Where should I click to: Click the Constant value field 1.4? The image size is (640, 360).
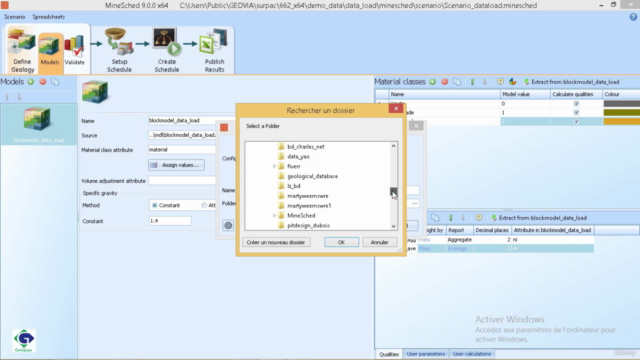170,221
